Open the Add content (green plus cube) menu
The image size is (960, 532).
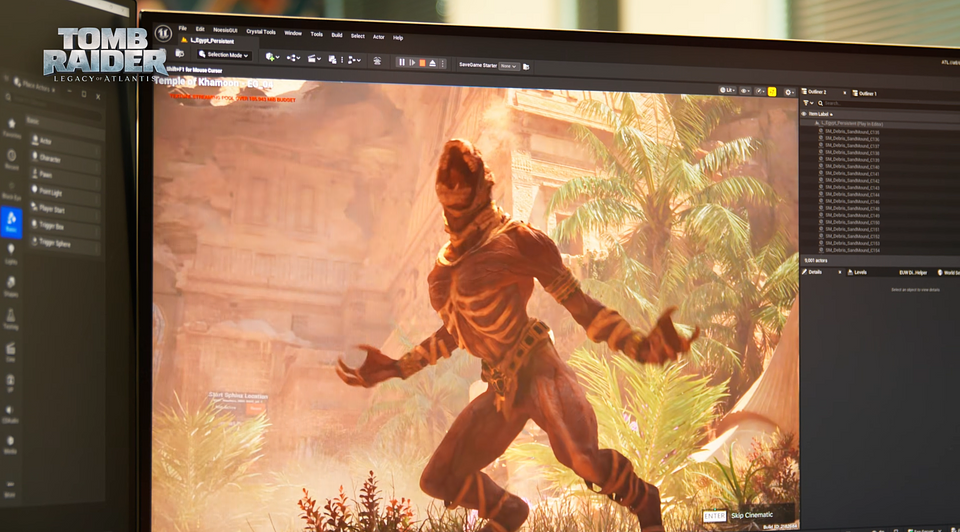coord(272,57)
